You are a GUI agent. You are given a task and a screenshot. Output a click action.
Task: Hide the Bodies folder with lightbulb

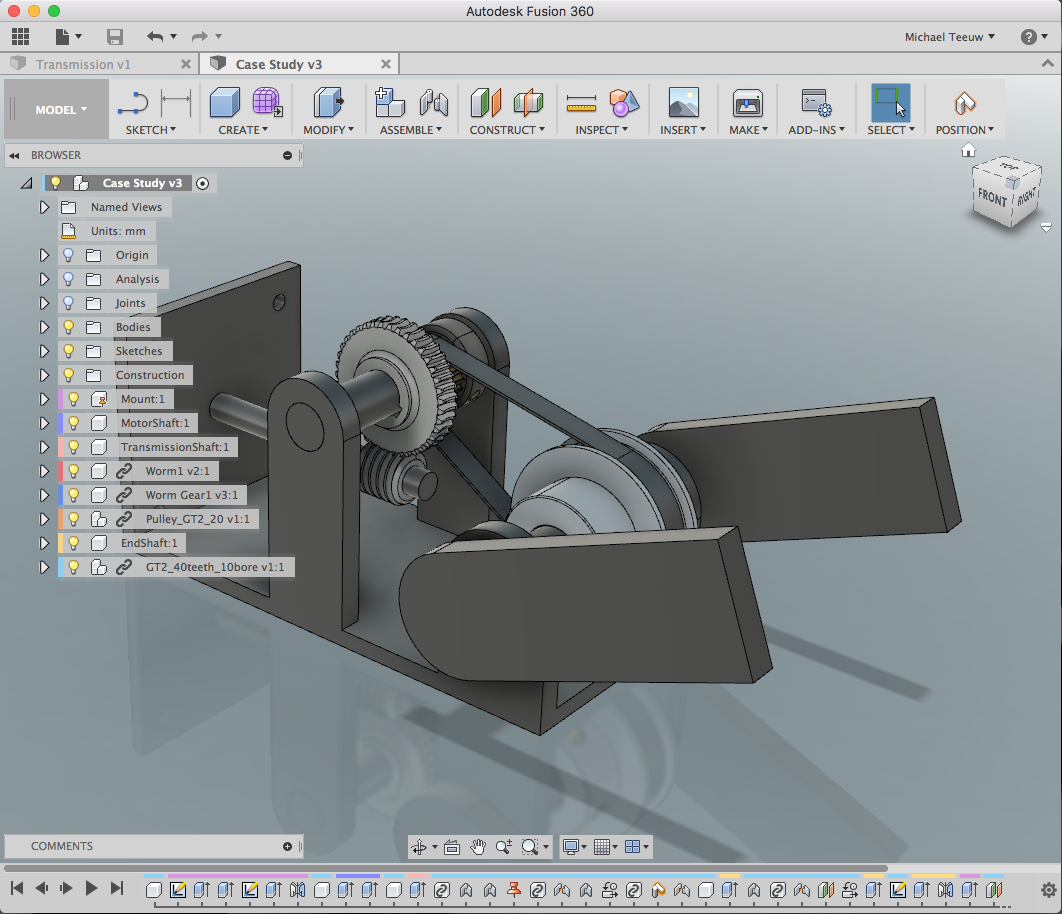point(69,327)
